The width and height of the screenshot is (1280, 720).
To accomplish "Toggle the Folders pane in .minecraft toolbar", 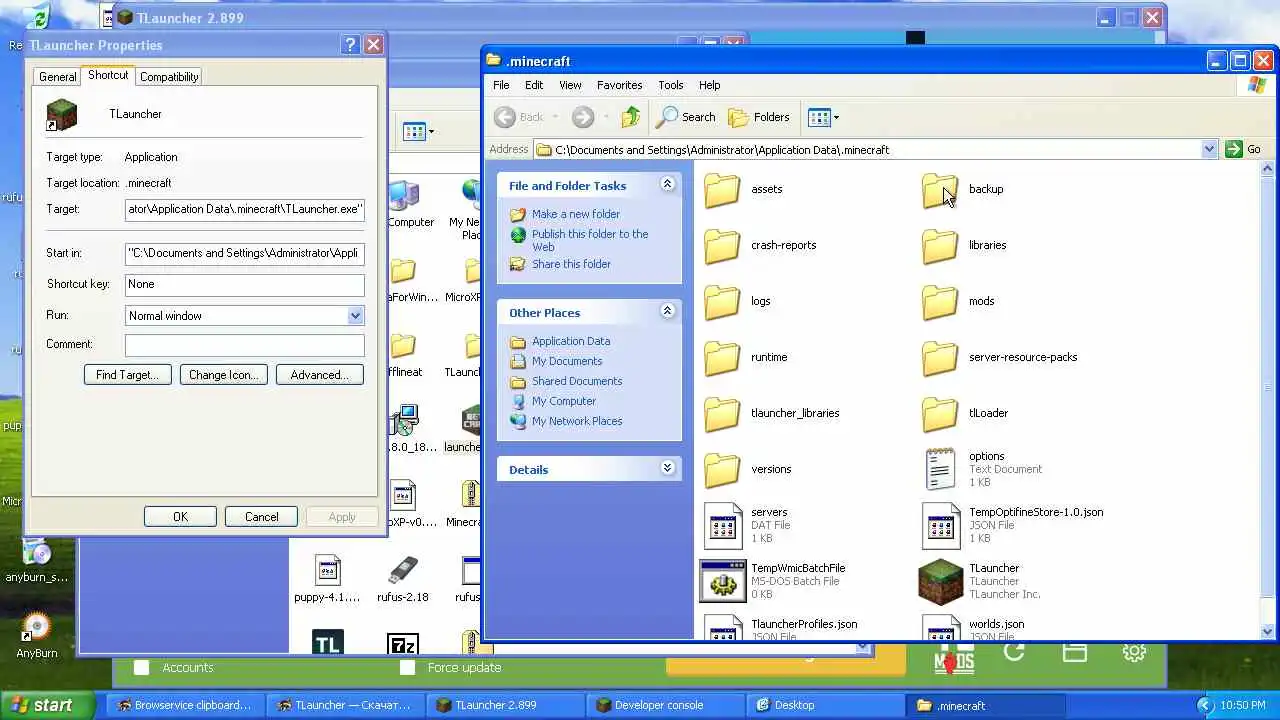I will (759, 117).
